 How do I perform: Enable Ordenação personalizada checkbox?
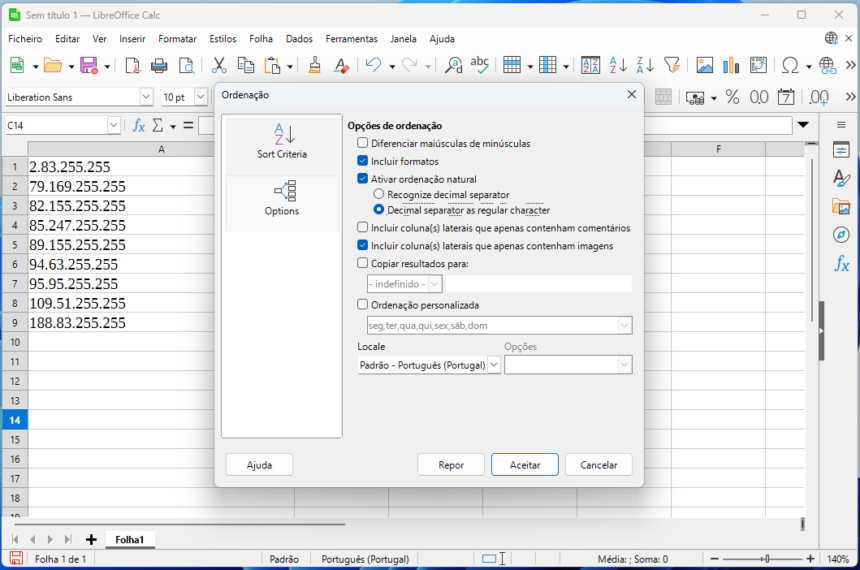pyautogui.click(x=363, y=304)
